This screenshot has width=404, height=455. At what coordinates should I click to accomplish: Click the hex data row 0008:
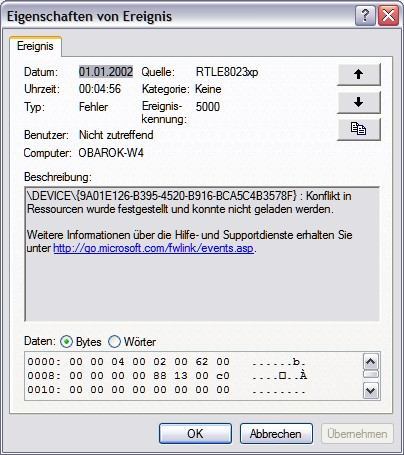coord(167,376)
